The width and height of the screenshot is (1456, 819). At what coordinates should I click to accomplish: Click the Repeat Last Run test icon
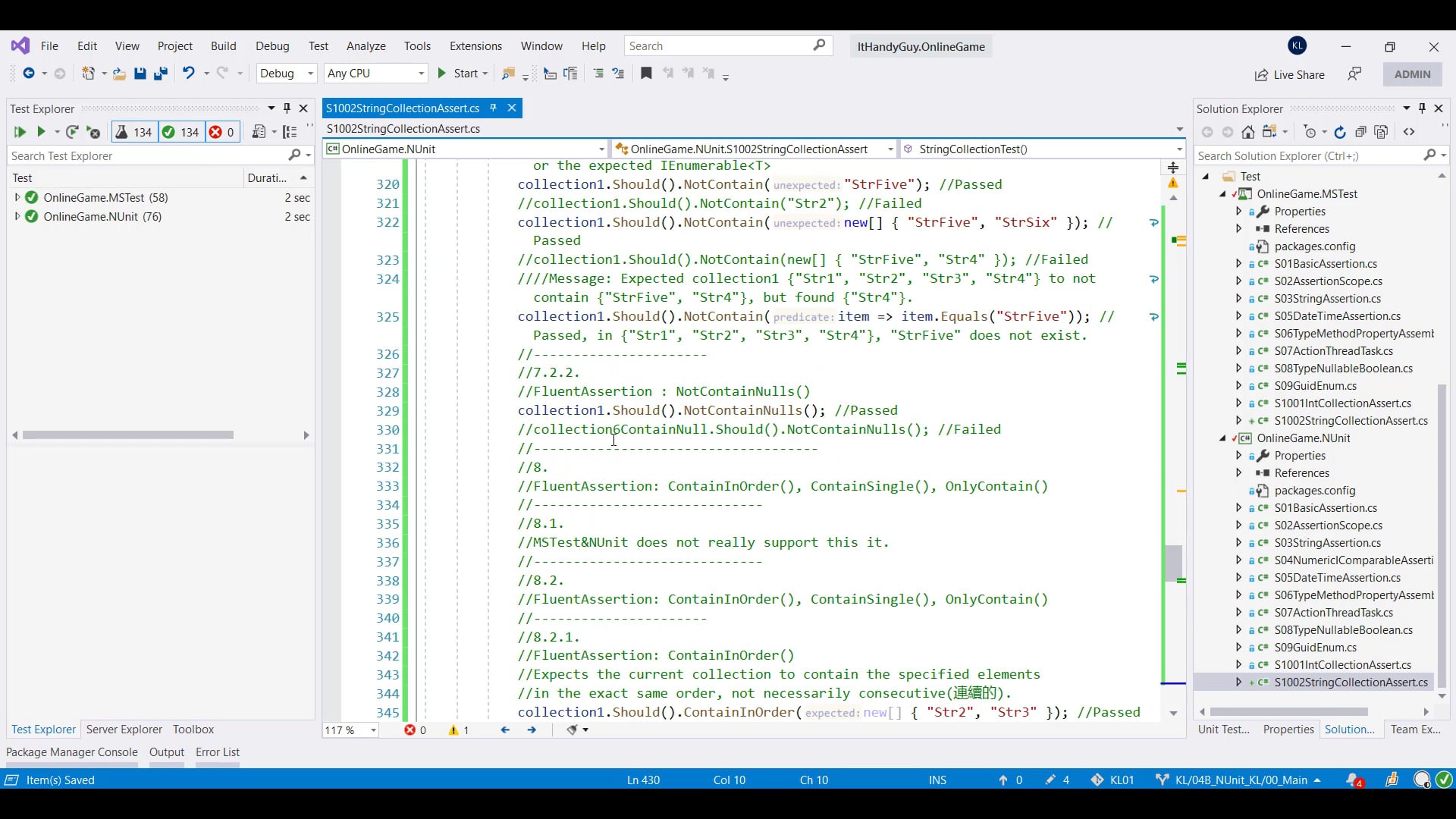tap(72, 132)
